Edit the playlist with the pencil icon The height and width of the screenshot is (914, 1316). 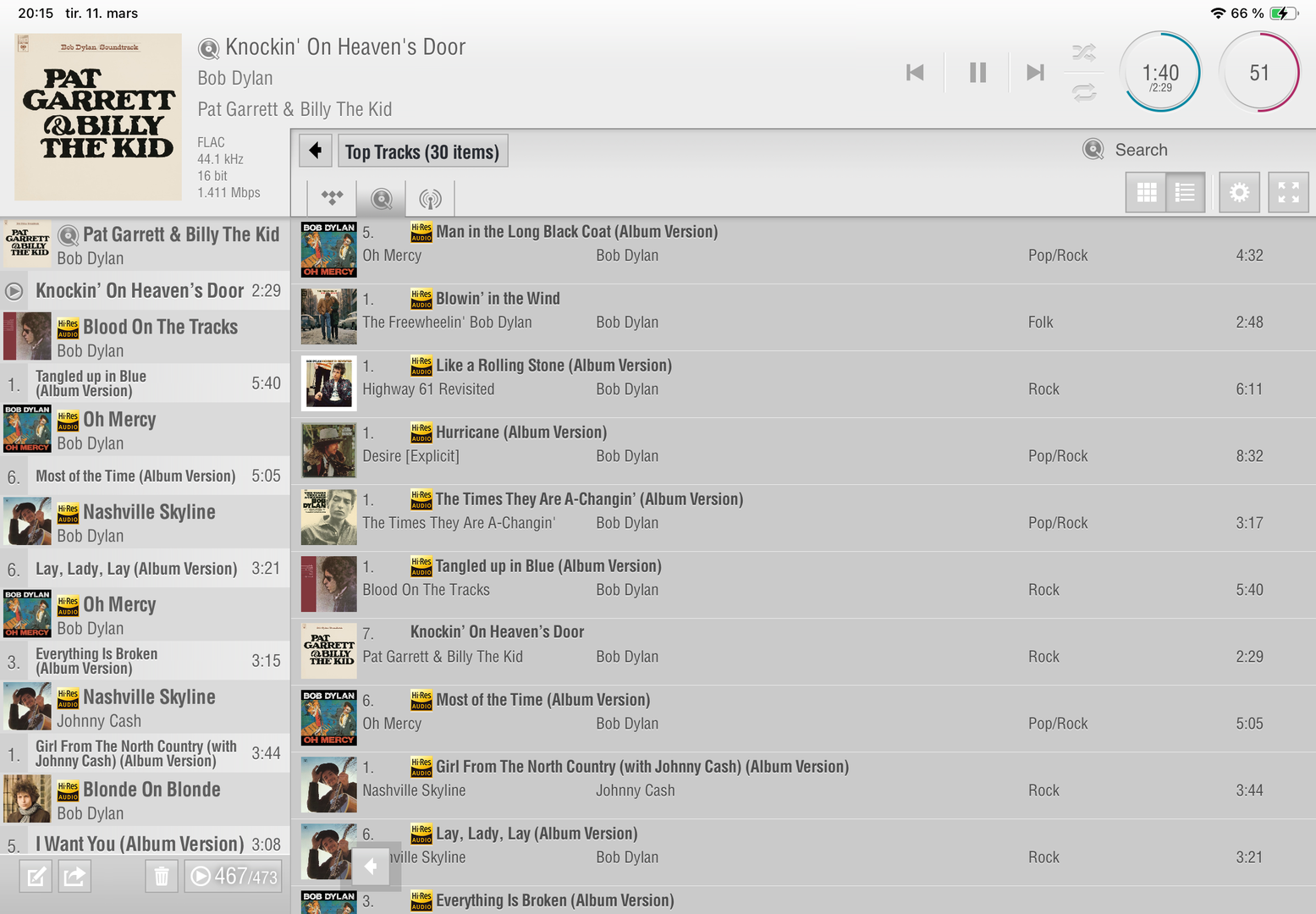tap(36, 877)
